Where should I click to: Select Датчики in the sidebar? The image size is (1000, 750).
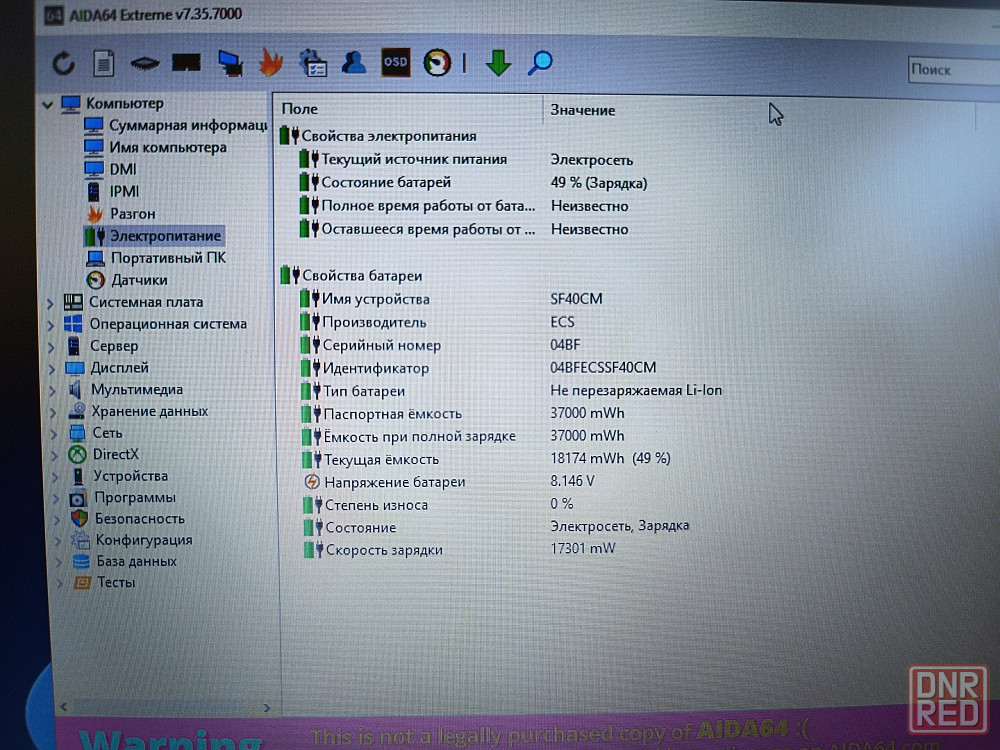[x=138, y=280]
